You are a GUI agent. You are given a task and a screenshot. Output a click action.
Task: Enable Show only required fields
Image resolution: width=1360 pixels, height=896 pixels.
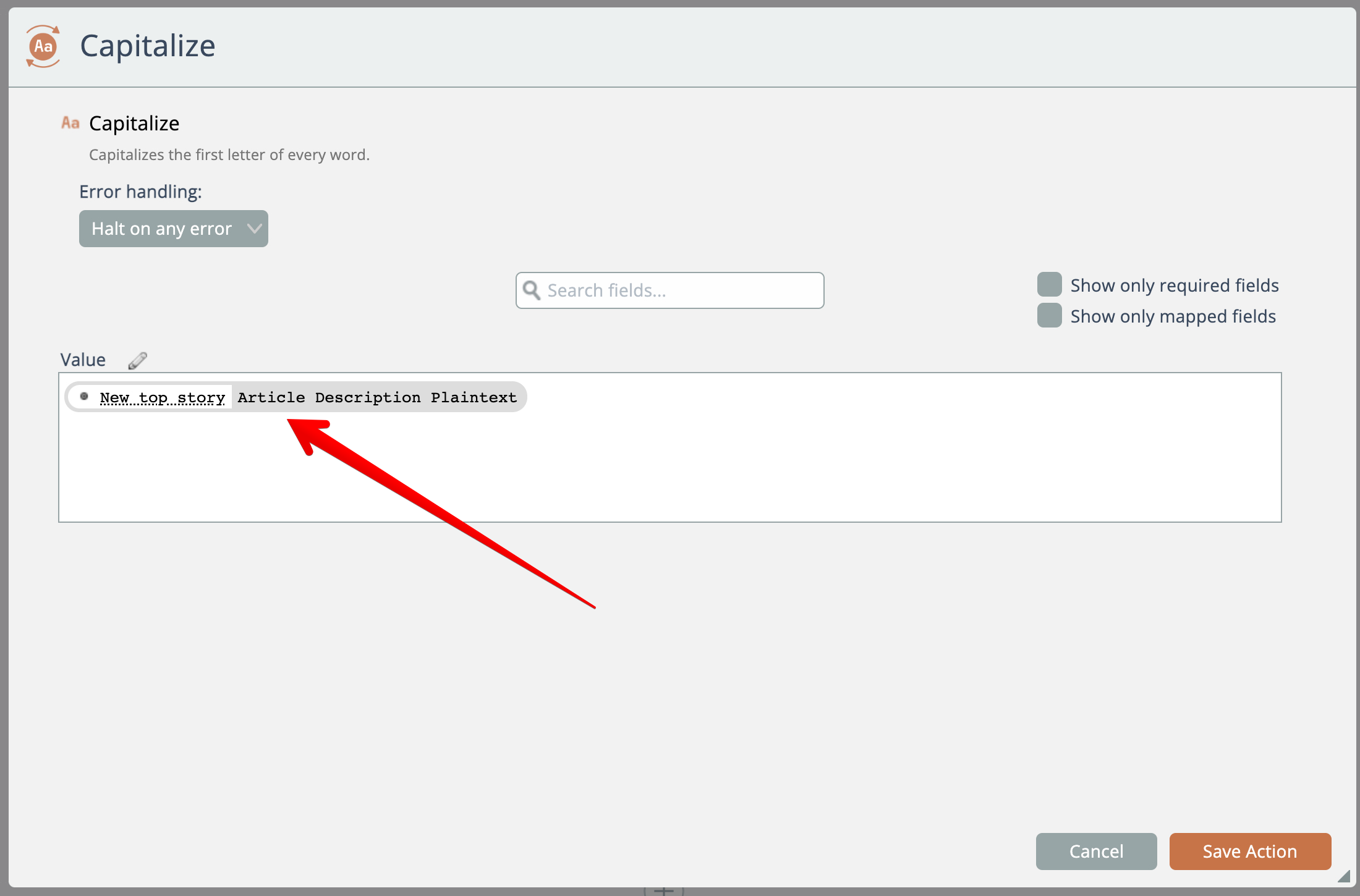click(1049, 285)
